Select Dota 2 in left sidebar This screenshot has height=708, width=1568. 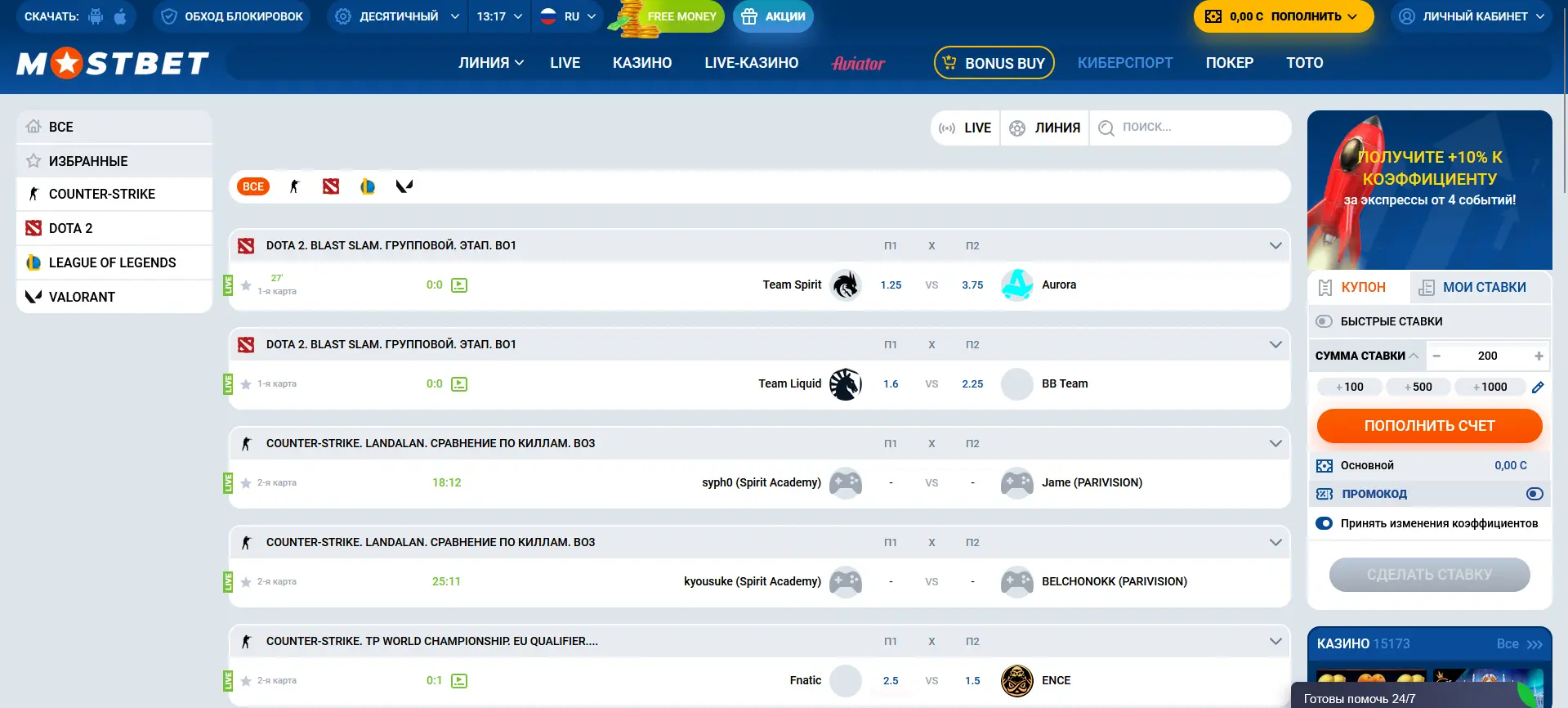[114, 228]
